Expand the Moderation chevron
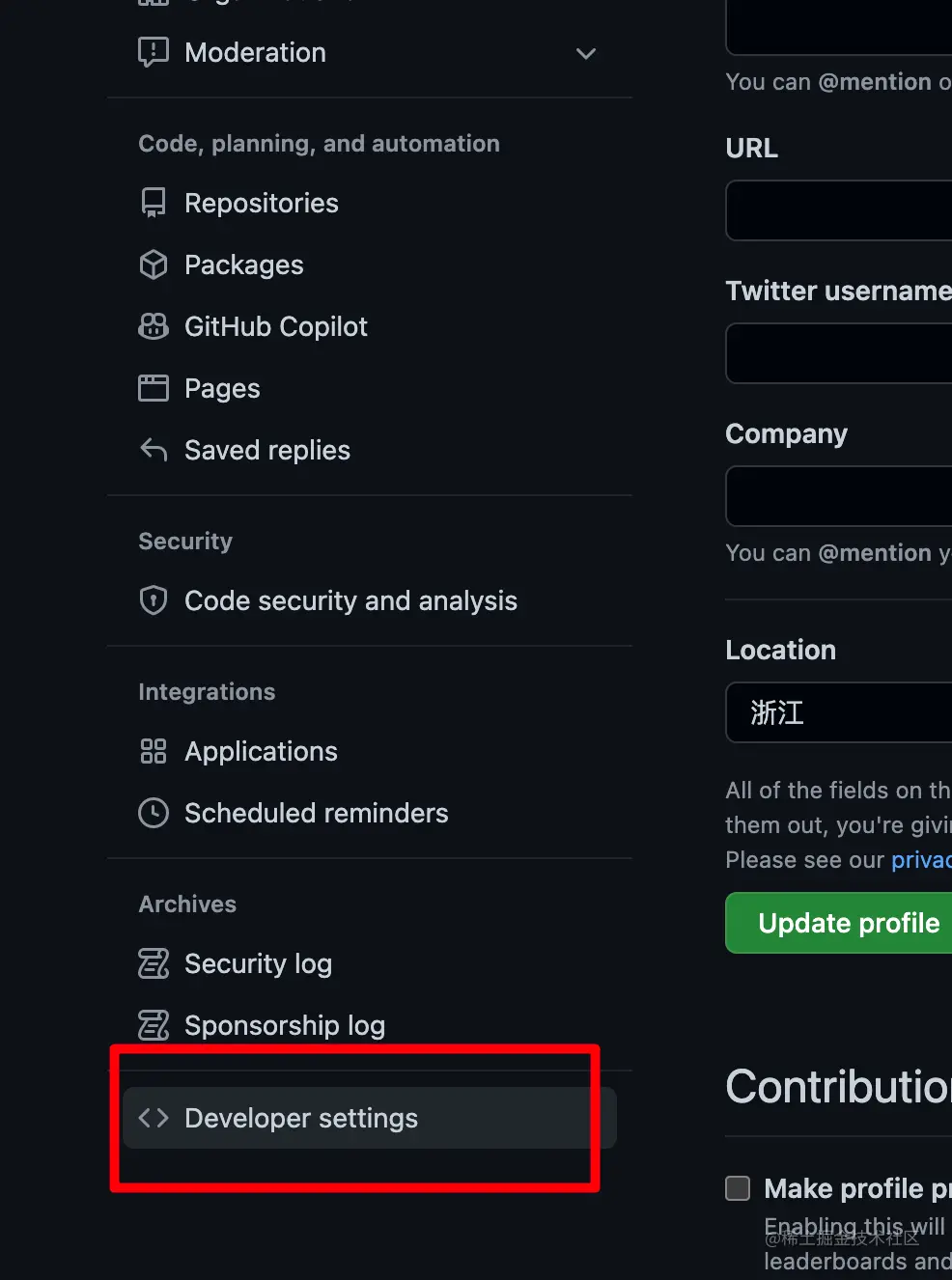 click(x=585, y=53)
